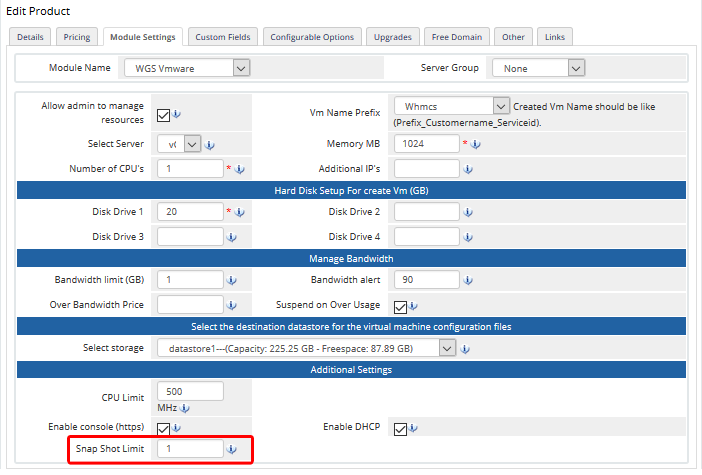The image size is (702, 475).
Task: Click the info icon next to Snap Shot Limit
Action: pyautogui.click(x=232, y=449)
